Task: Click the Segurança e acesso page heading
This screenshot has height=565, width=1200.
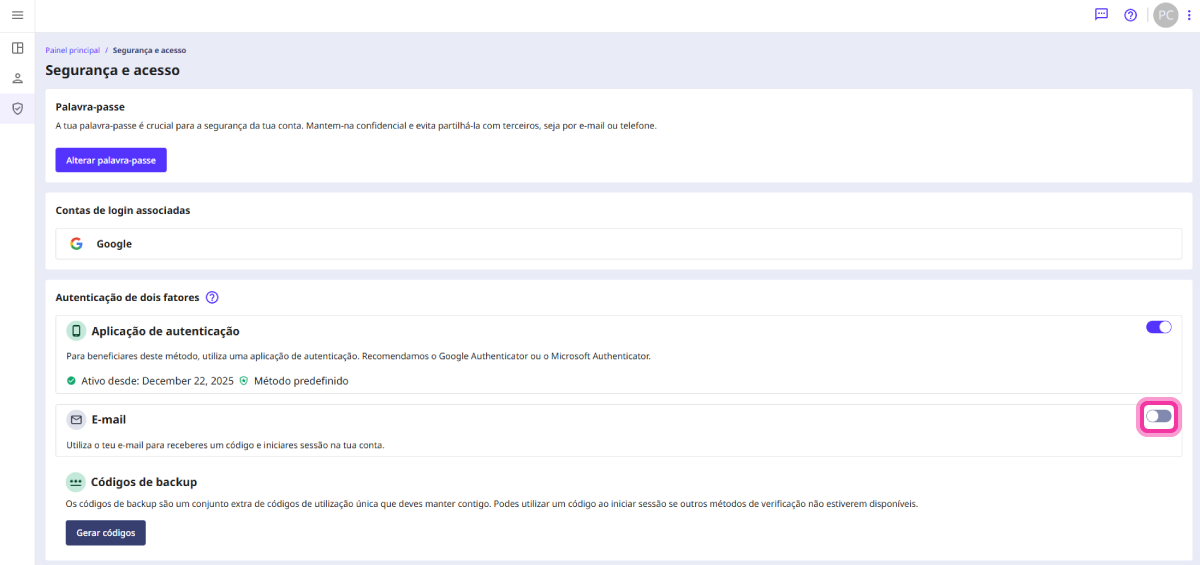Action: click(x=112, y=71)
